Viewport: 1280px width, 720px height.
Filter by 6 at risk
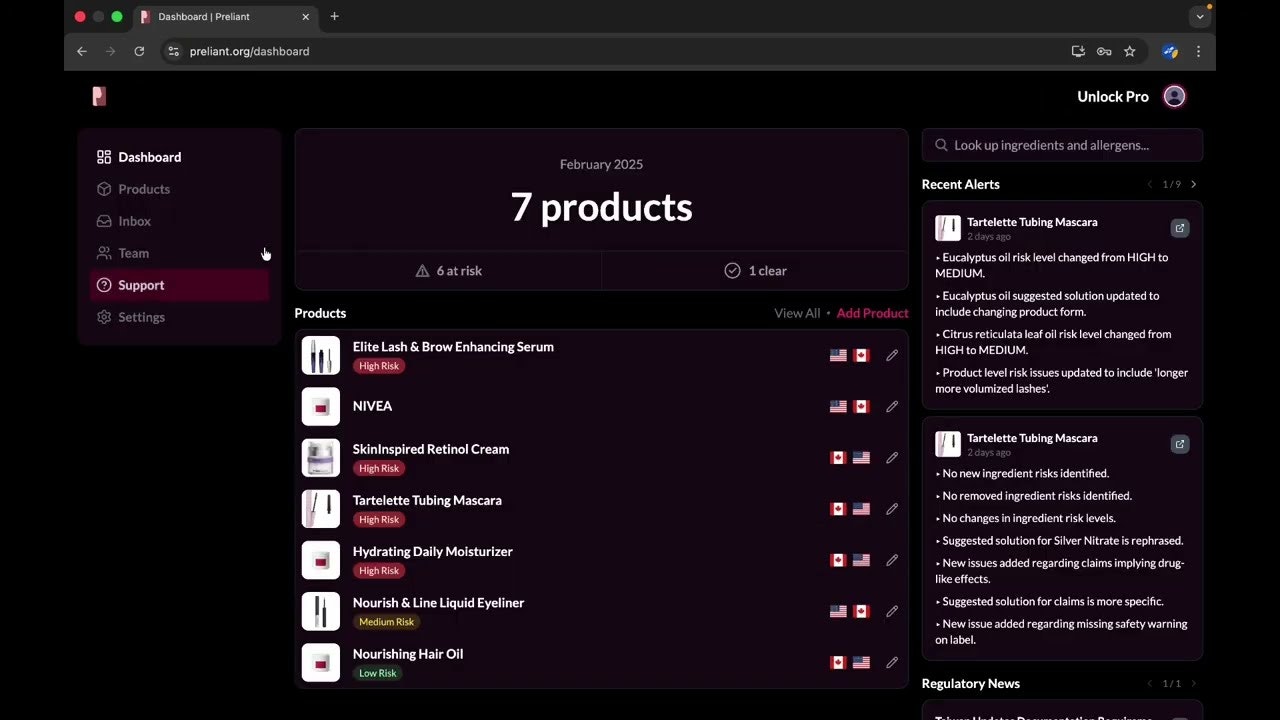(448, 271)
